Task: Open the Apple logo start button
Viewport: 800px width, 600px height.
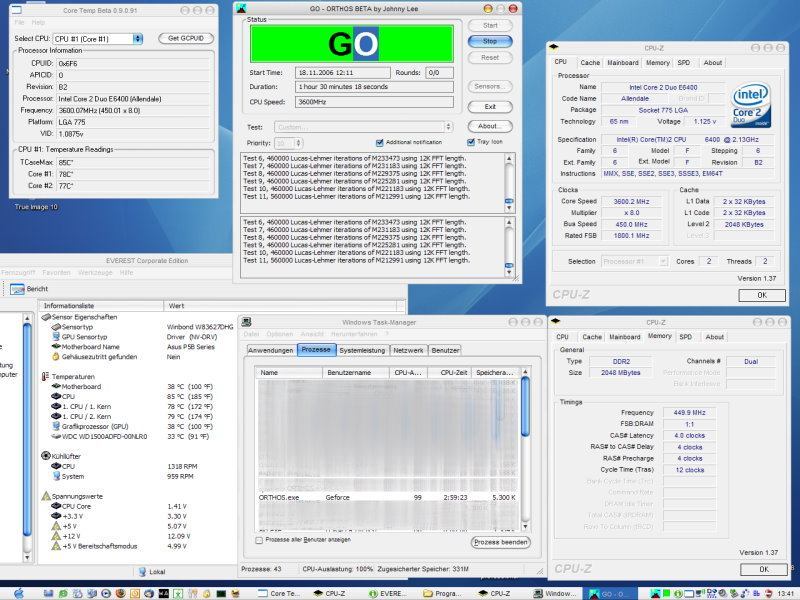Action: click(x=18, y=593)
